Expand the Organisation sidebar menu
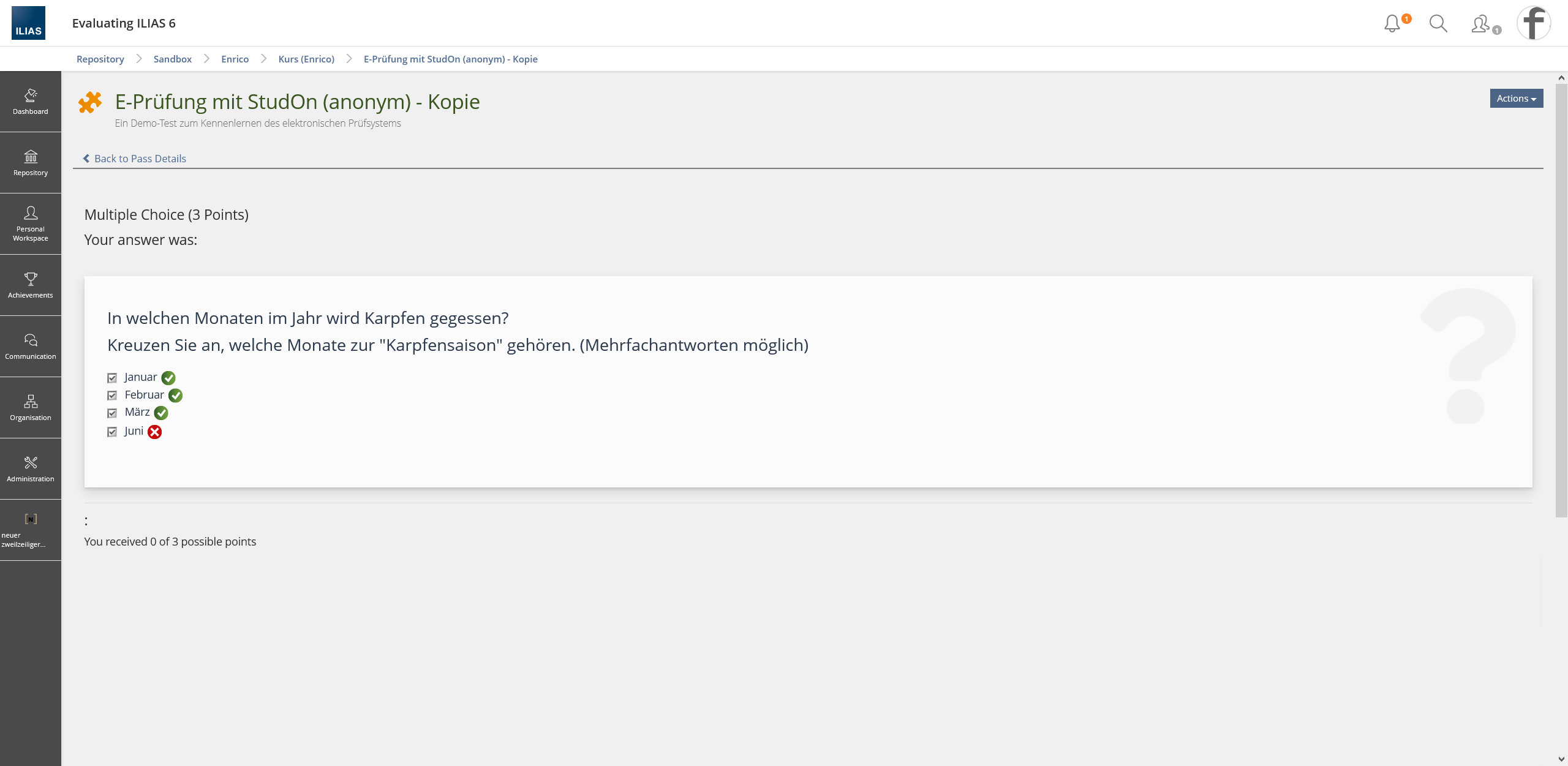The height and width of the screenshot is (766, 1568). coord(31,408)
